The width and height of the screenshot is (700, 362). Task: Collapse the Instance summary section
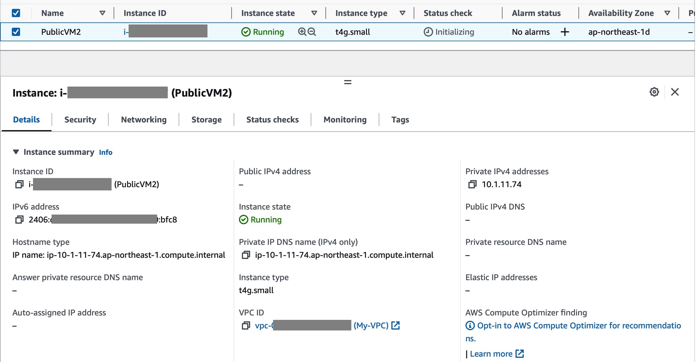coord(16,152)
